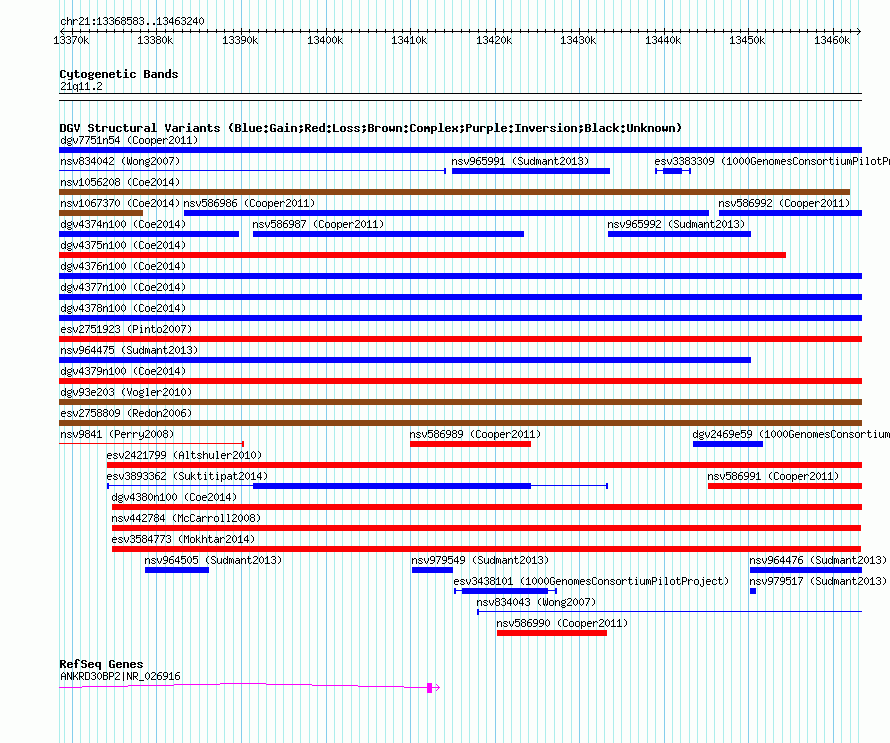Click dgv4378n100 (Coe2014) label

tap(123, 308)
